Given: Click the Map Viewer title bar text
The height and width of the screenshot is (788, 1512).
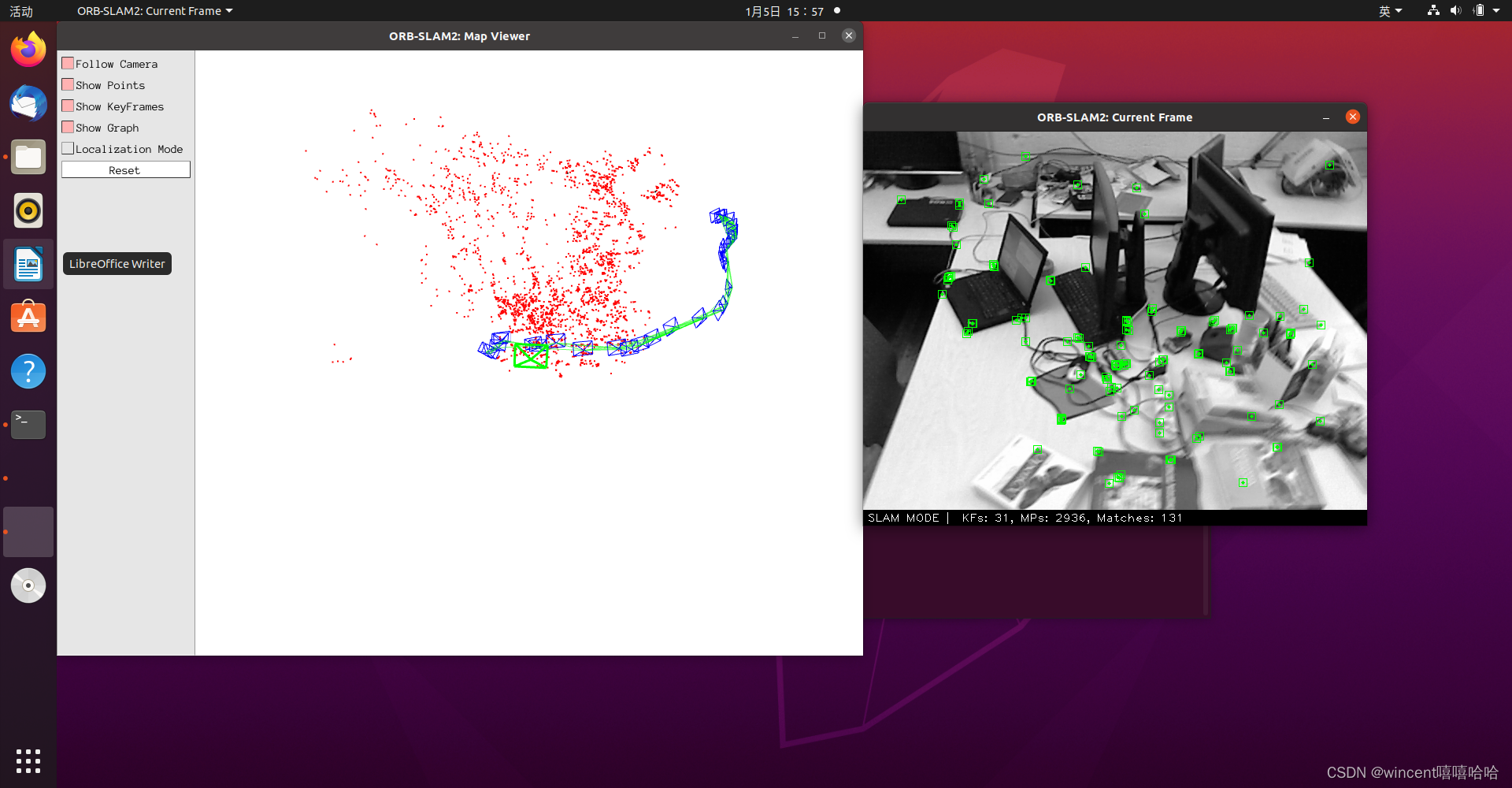Looking at the screenshot, I should click(x=459, y=36).
